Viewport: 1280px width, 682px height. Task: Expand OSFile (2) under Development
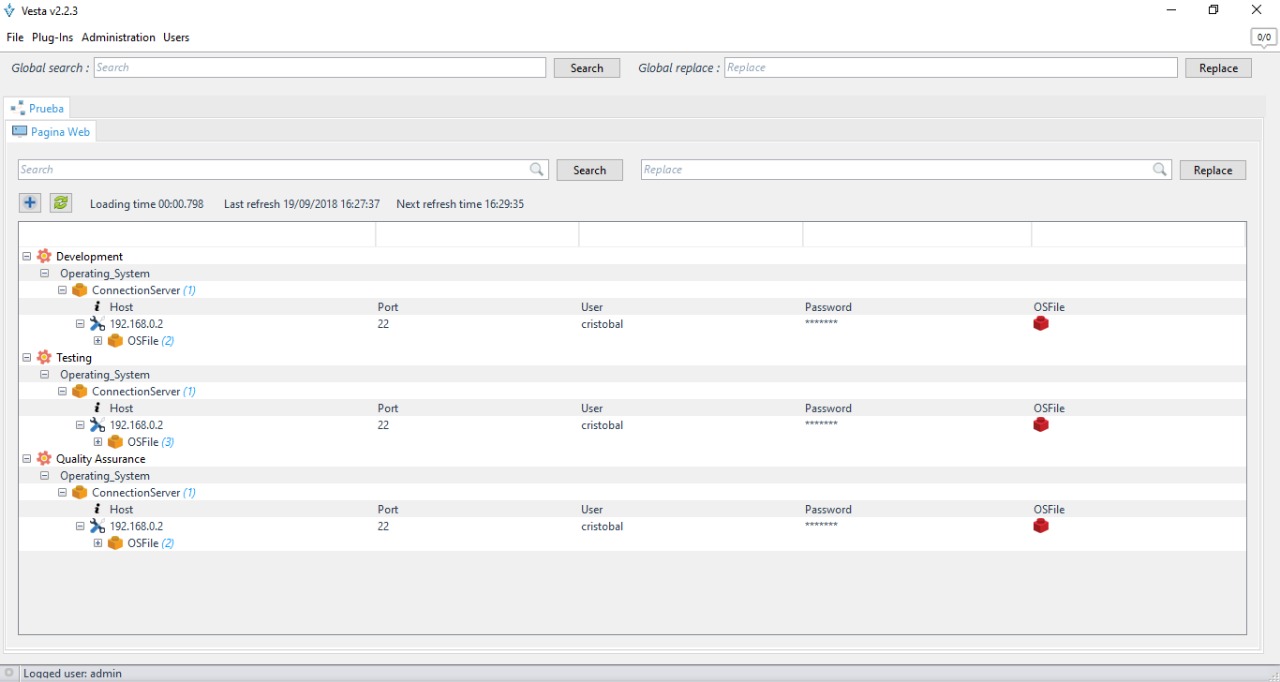click(x=98, y=341)
